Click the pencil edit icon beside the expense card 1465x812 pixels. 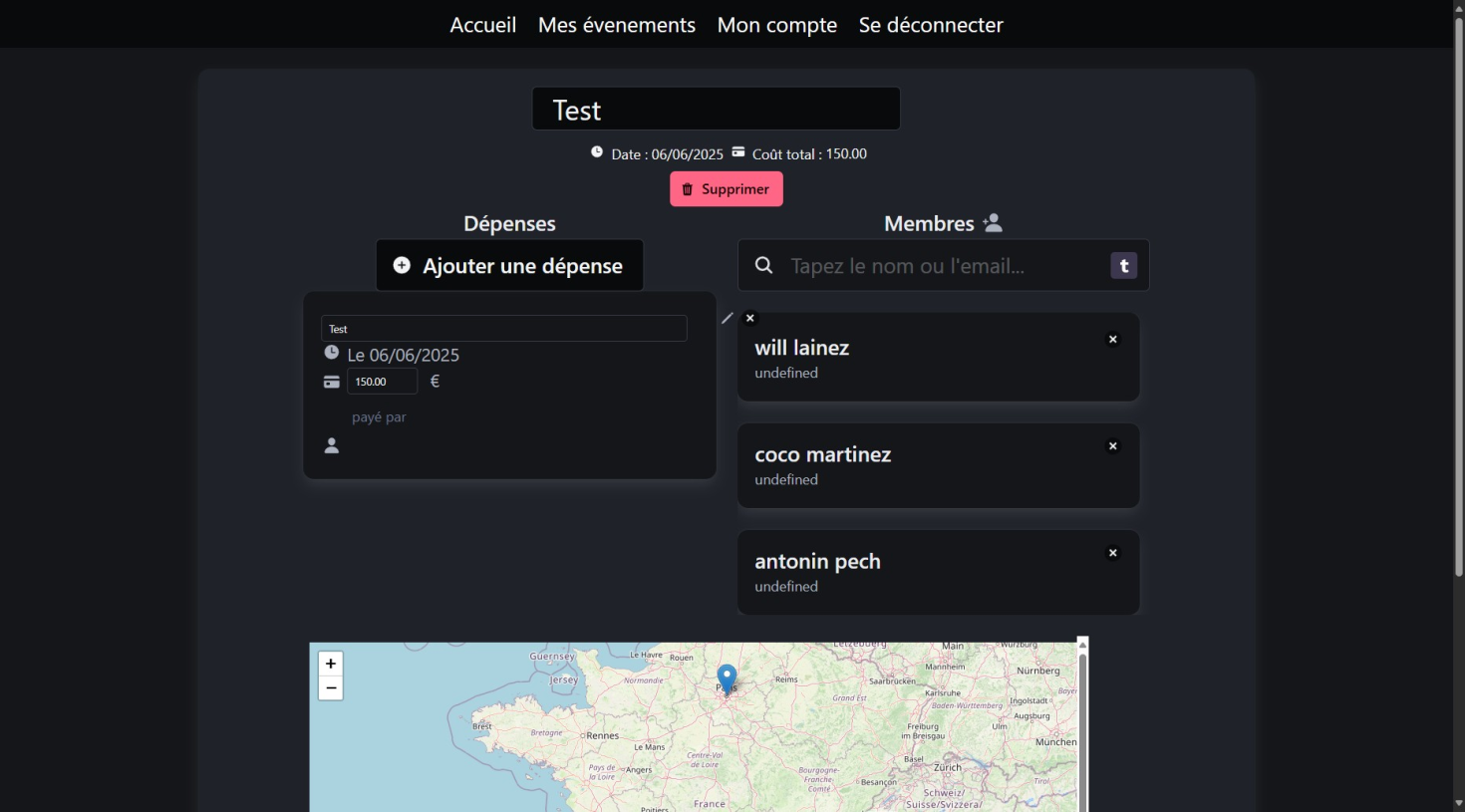(x=727, y=319)
